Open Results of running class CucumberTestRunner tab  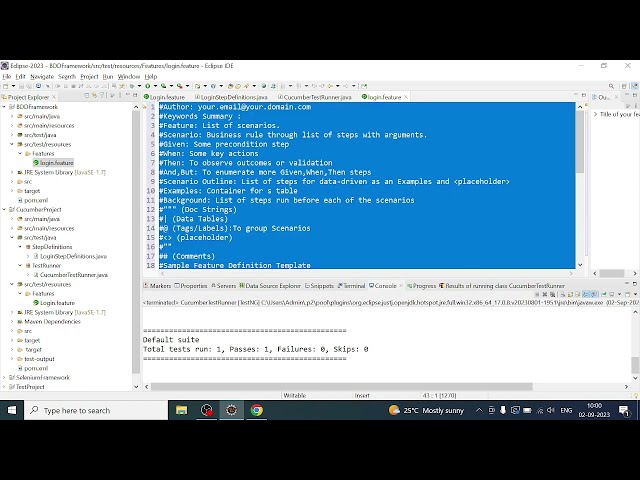point(502,286)
